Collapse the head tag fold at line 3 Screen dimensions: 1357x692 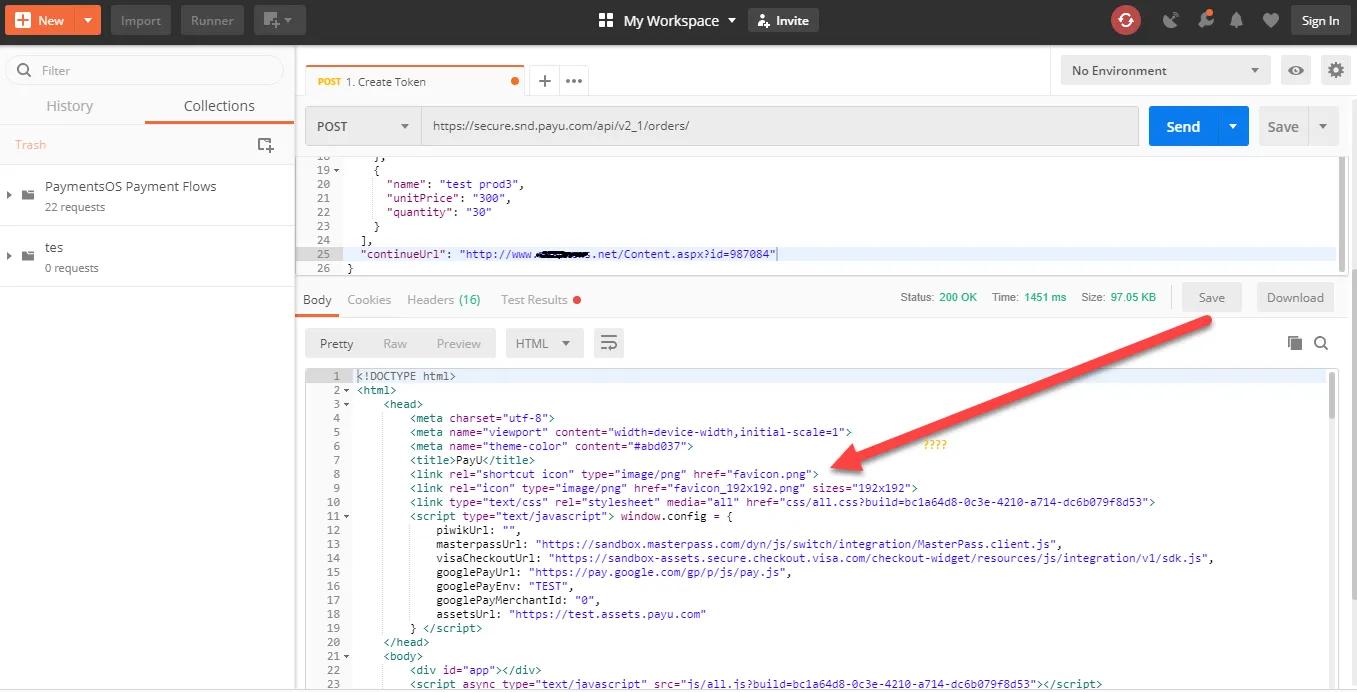point(346,404)
